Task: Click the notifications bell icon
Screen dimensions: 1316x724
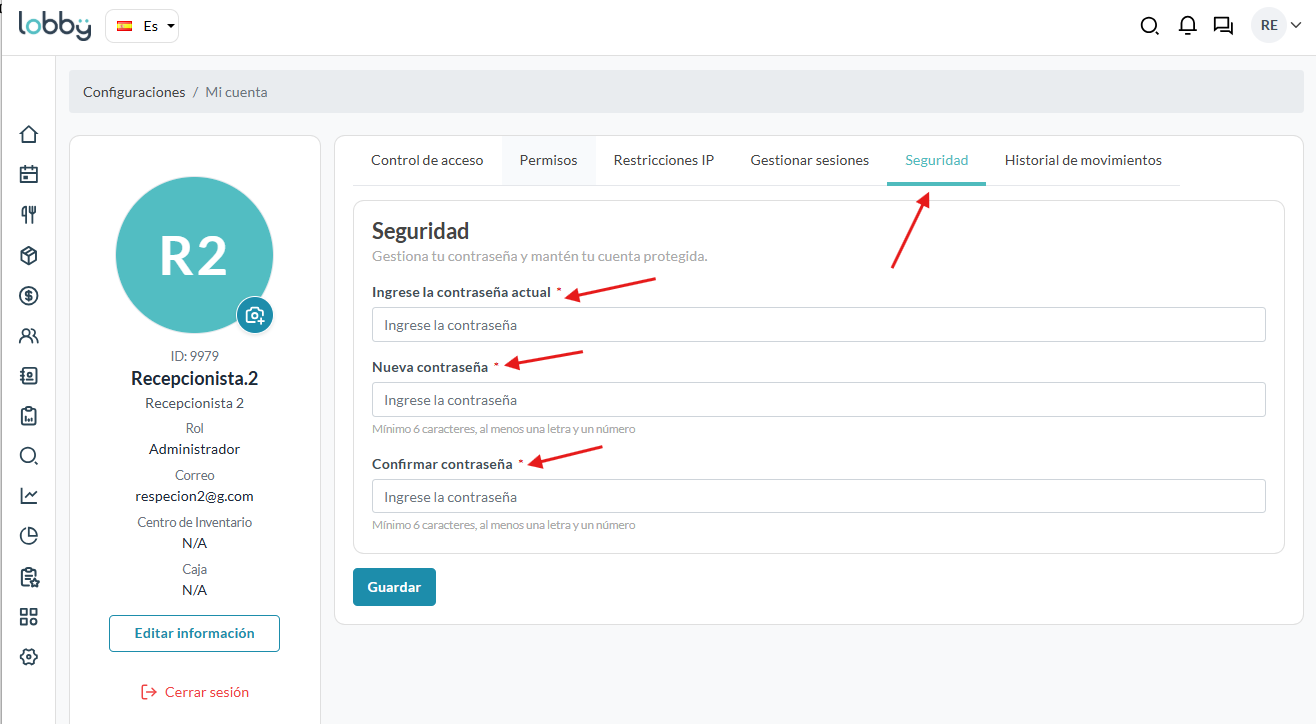Action: (x=1187, y=26)
